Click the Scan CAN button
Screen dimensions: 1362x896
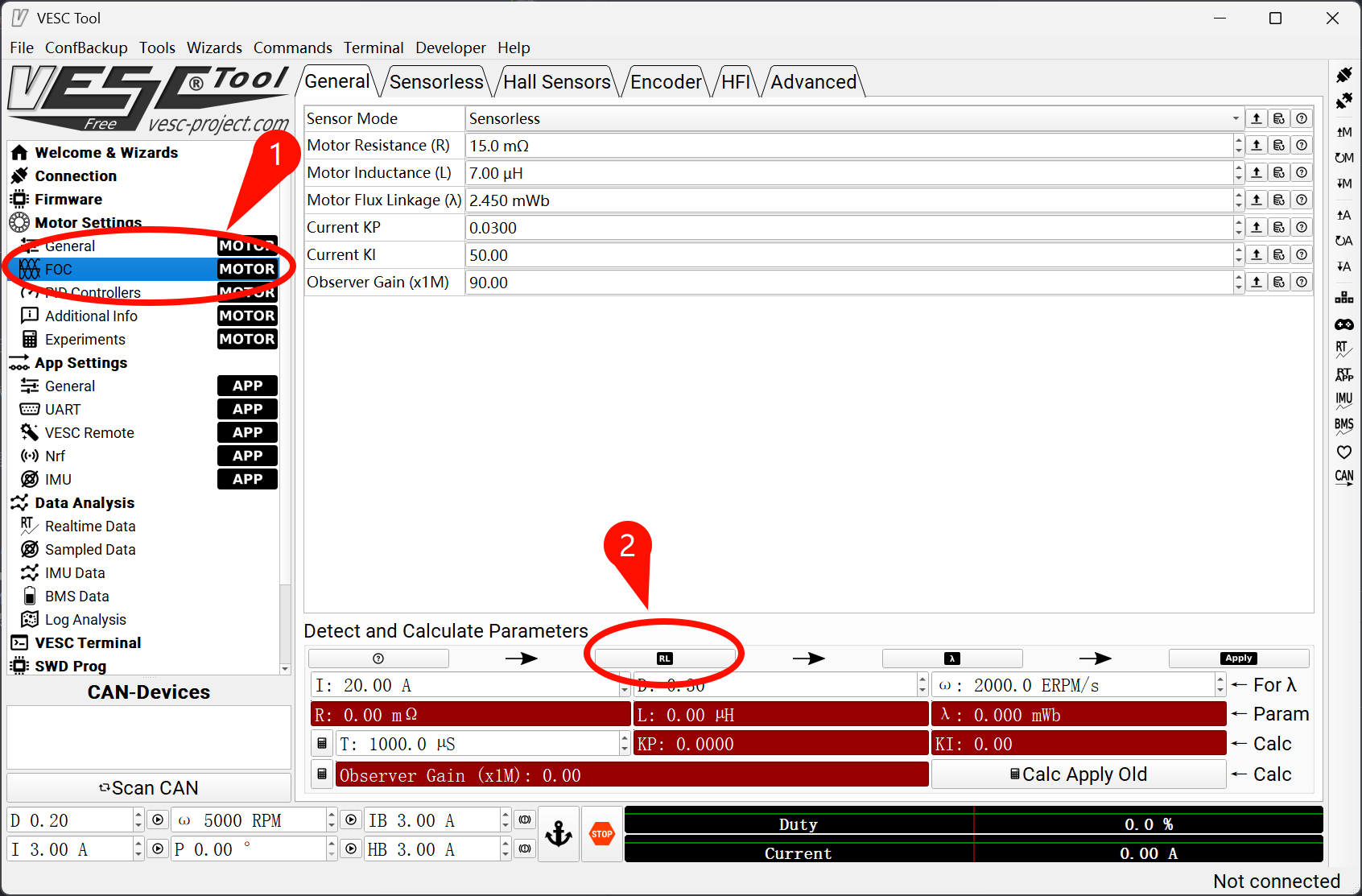[x=149, y=787]
